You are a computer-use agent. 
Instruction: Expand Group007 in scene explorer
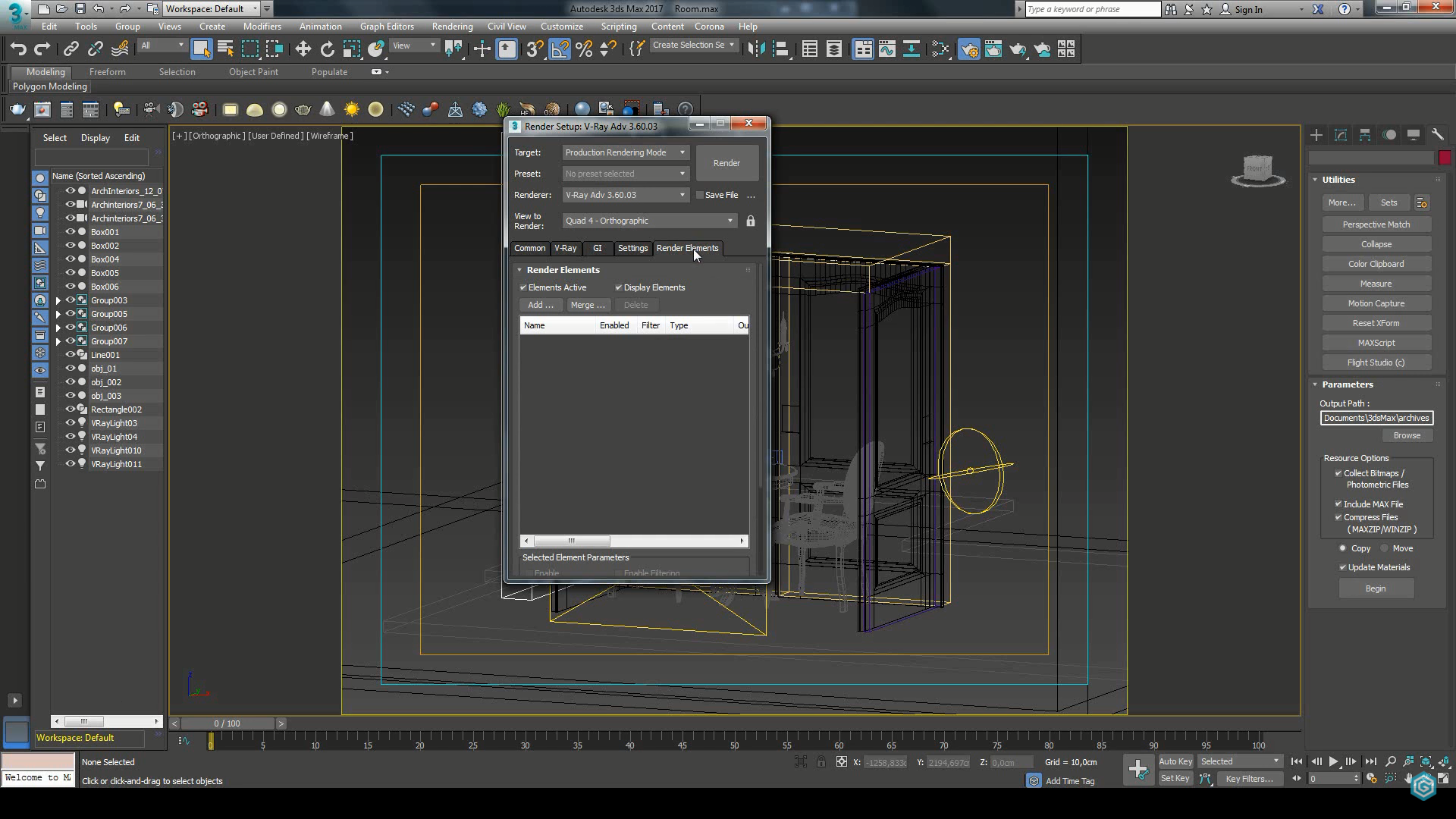58,341
